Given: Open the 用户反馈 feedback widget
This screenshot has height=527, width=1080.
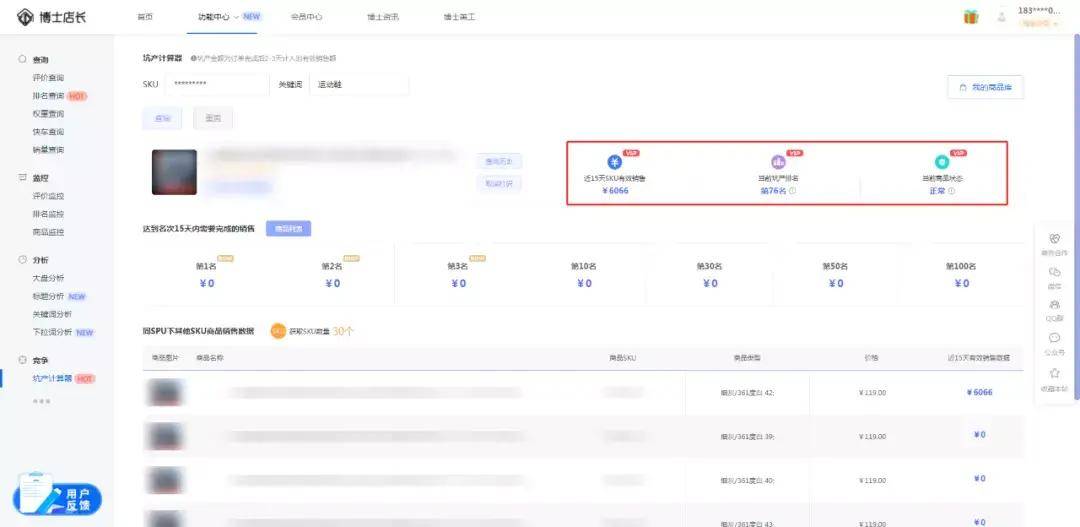Looking at the screenshot, I should click(x=57, y=494).
